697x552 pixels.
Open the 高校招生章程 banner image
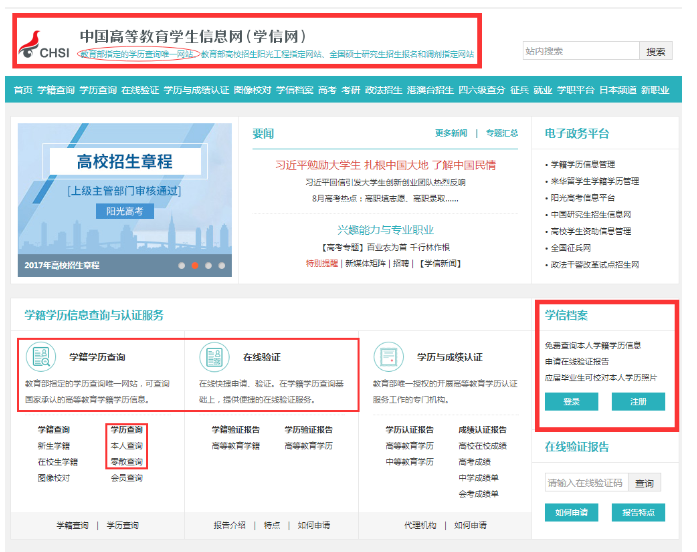(125, 200)
